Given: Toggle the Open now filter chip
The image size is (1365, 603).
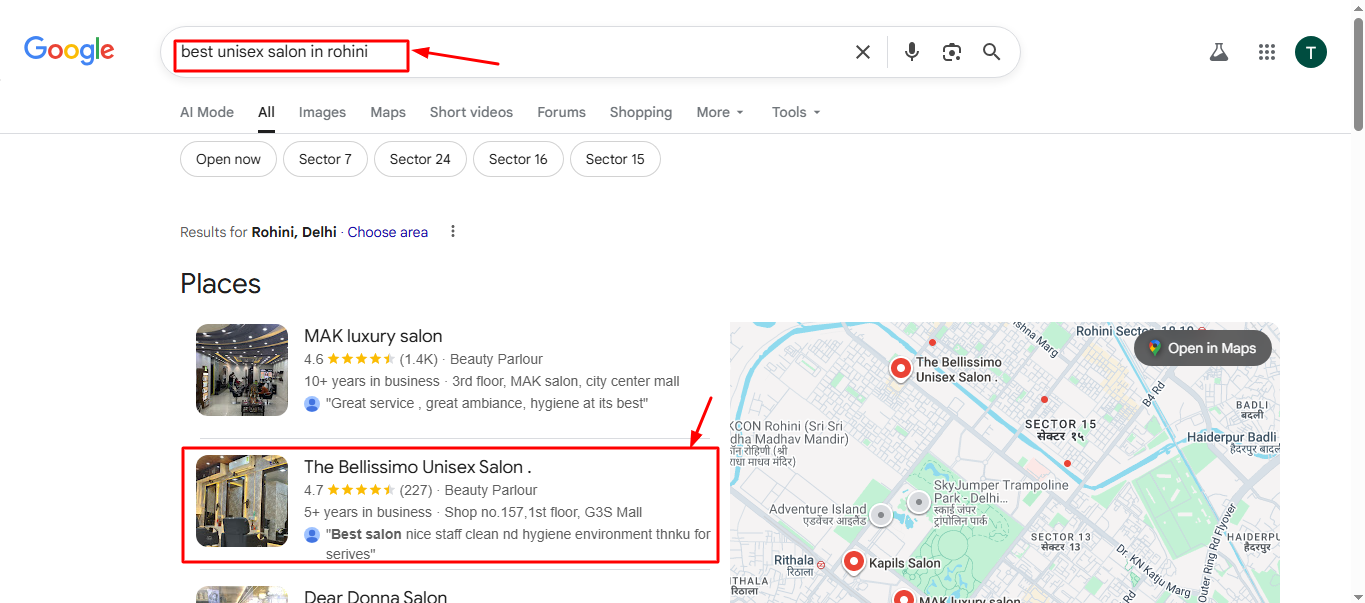Looking at the screenshot, I should coord(228,159).
